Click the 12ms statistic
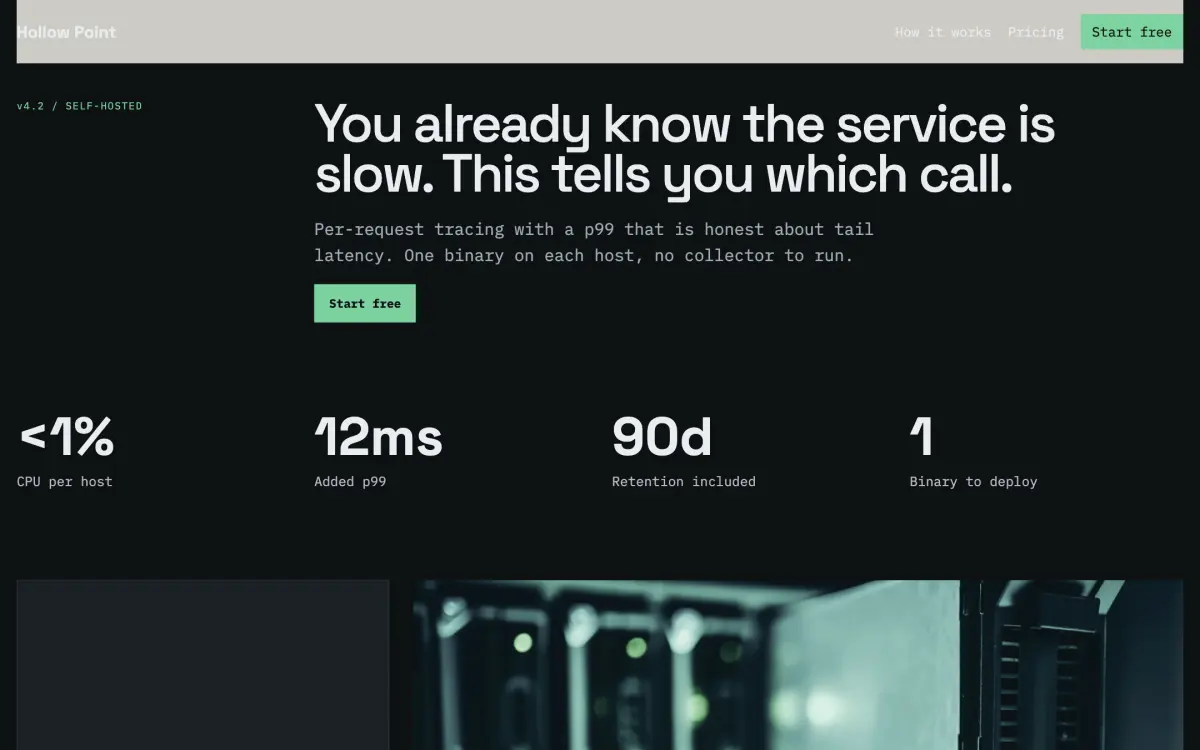Viewport: 1200px width, 750px height. tap(378, 437)
